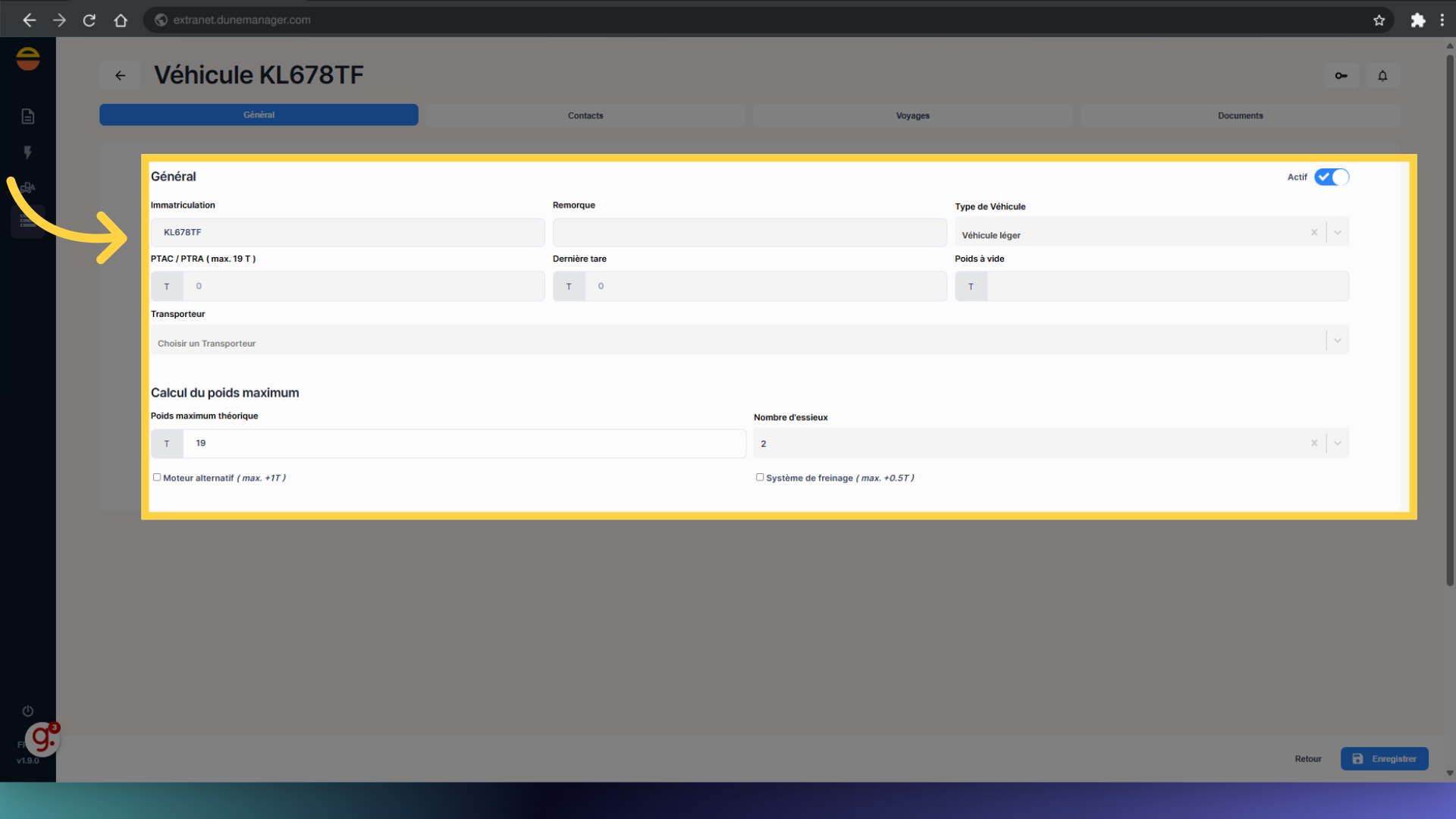Click the Retour link
The image size is (1456, 819).
1307,759
